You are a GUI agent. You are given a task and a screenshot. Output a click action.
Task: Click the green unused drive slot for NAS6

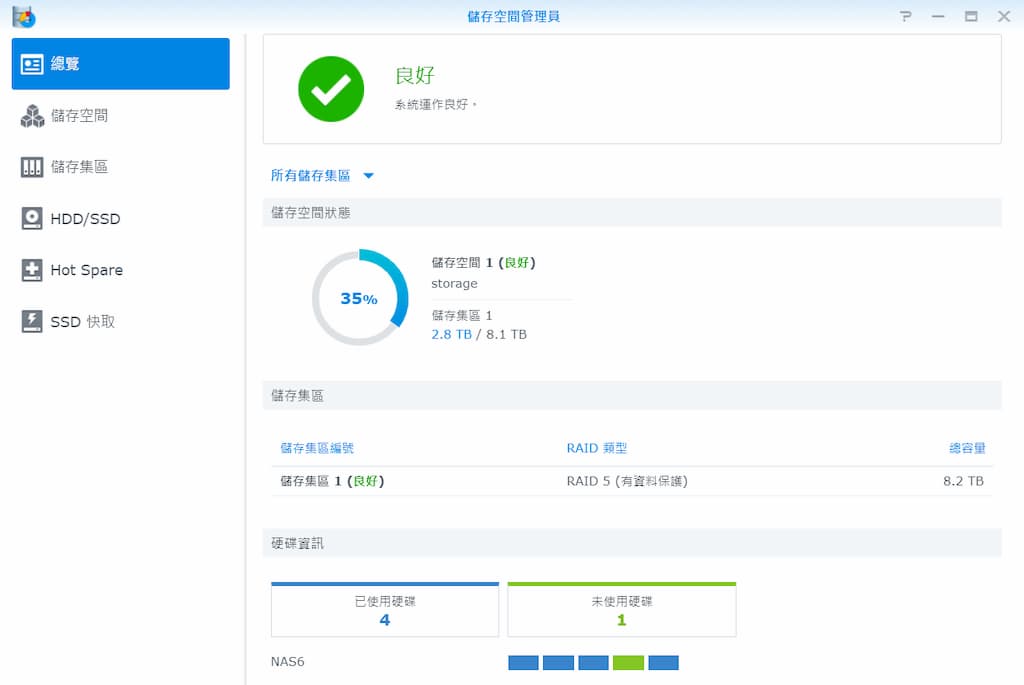[628, 663]
